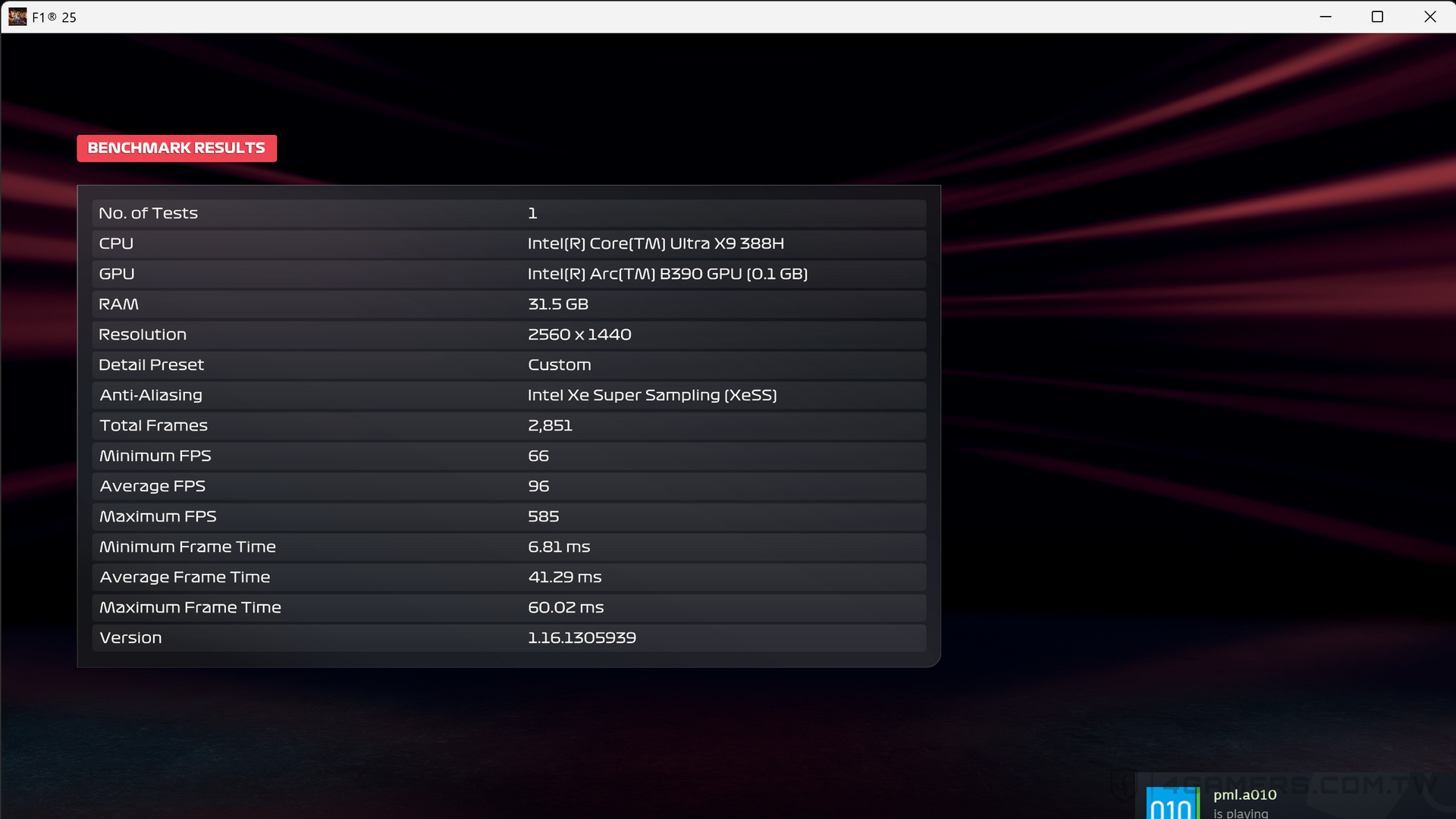Image resolution: width=1456 pixels, height=819 pixels.
Task: Click the Minimum FPS value 66
Action: click(x=538, y=456)
